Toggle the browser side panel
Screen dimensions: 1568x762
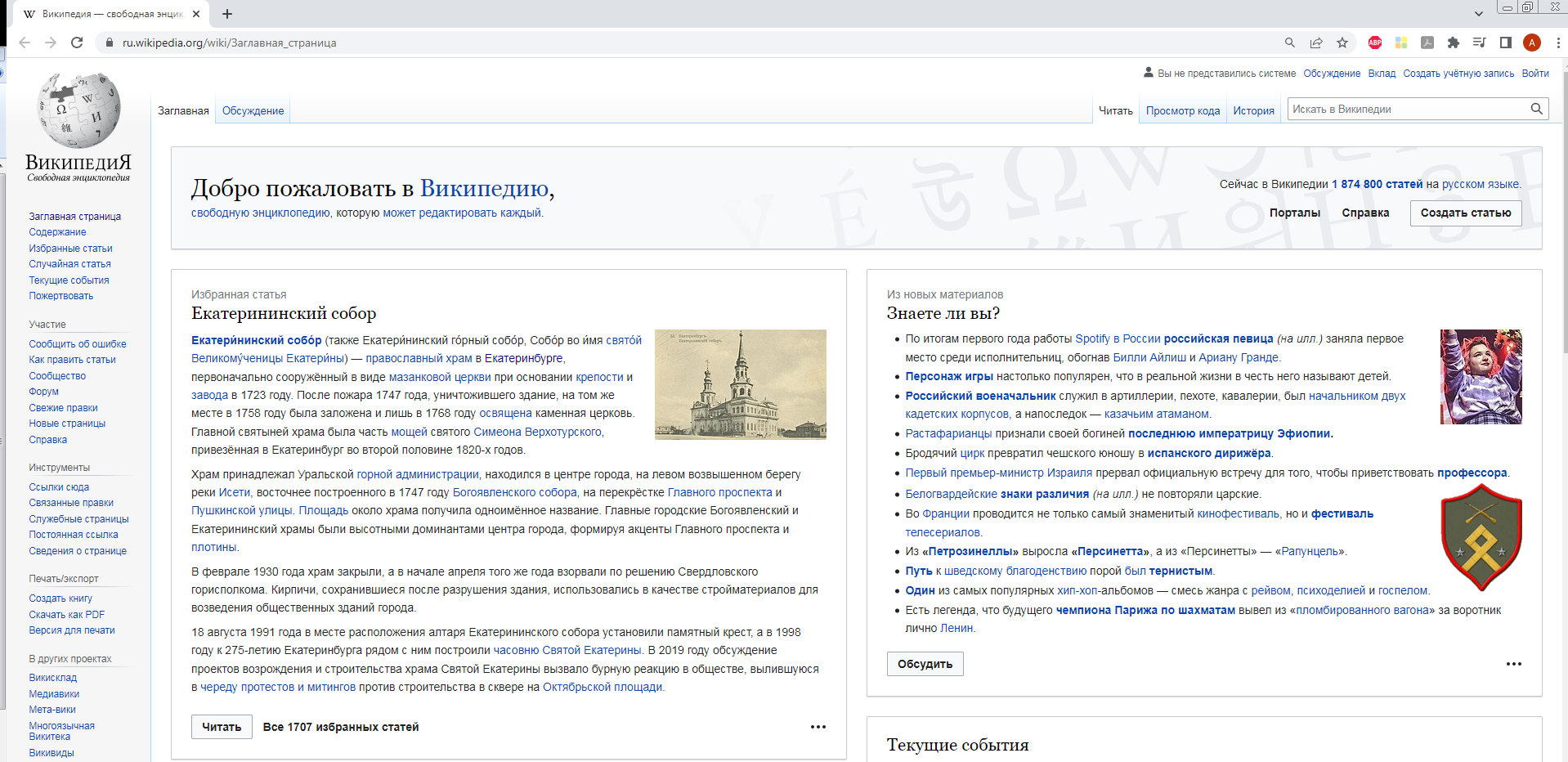1505,43
